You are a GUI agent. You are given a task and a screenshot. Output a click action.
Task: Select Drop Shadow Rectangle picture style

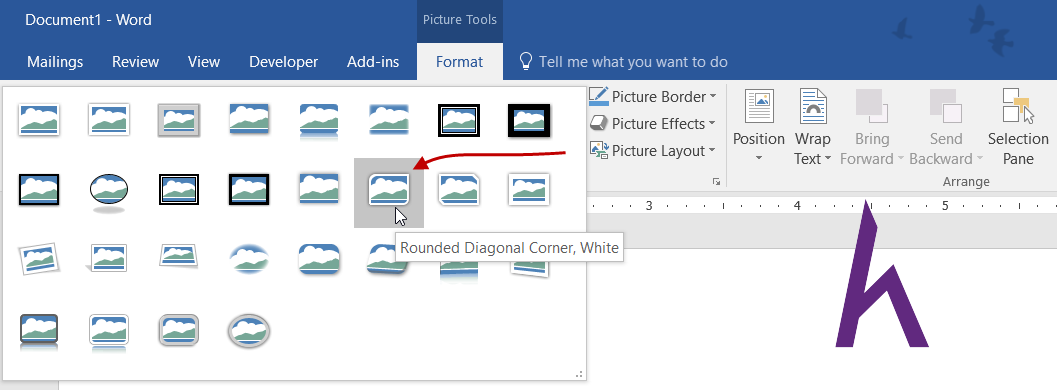point(249,120)
